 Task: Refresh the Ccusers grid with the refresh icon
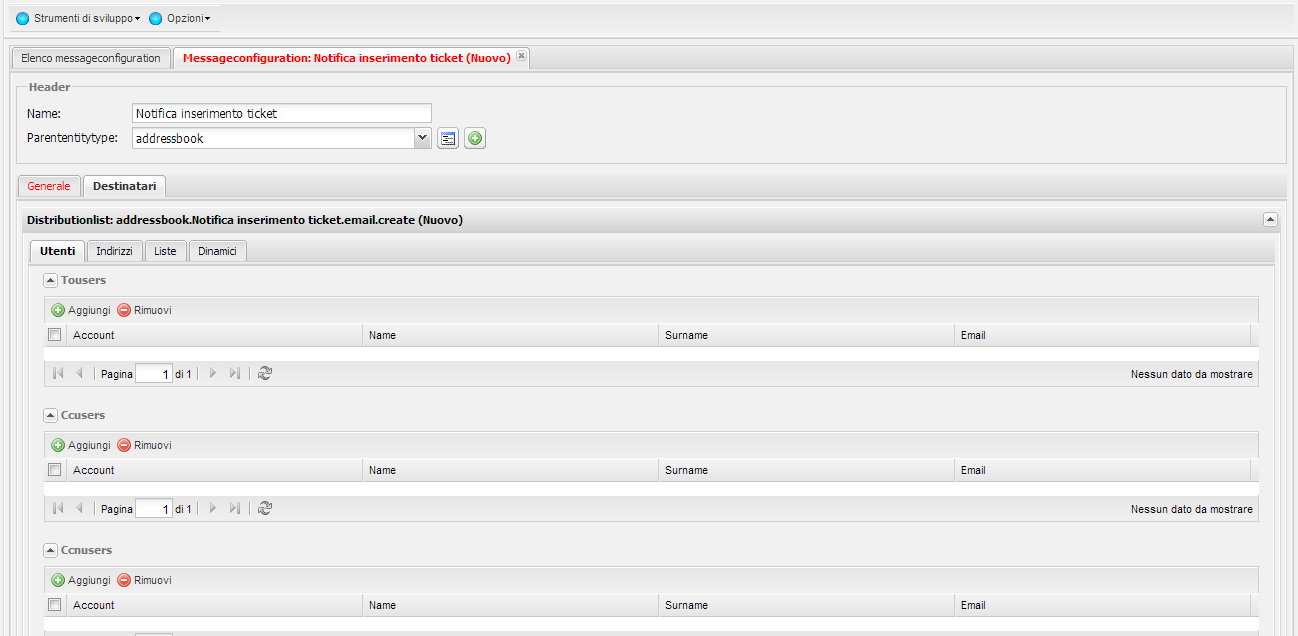pyautogui.click(x=264, y=508)
